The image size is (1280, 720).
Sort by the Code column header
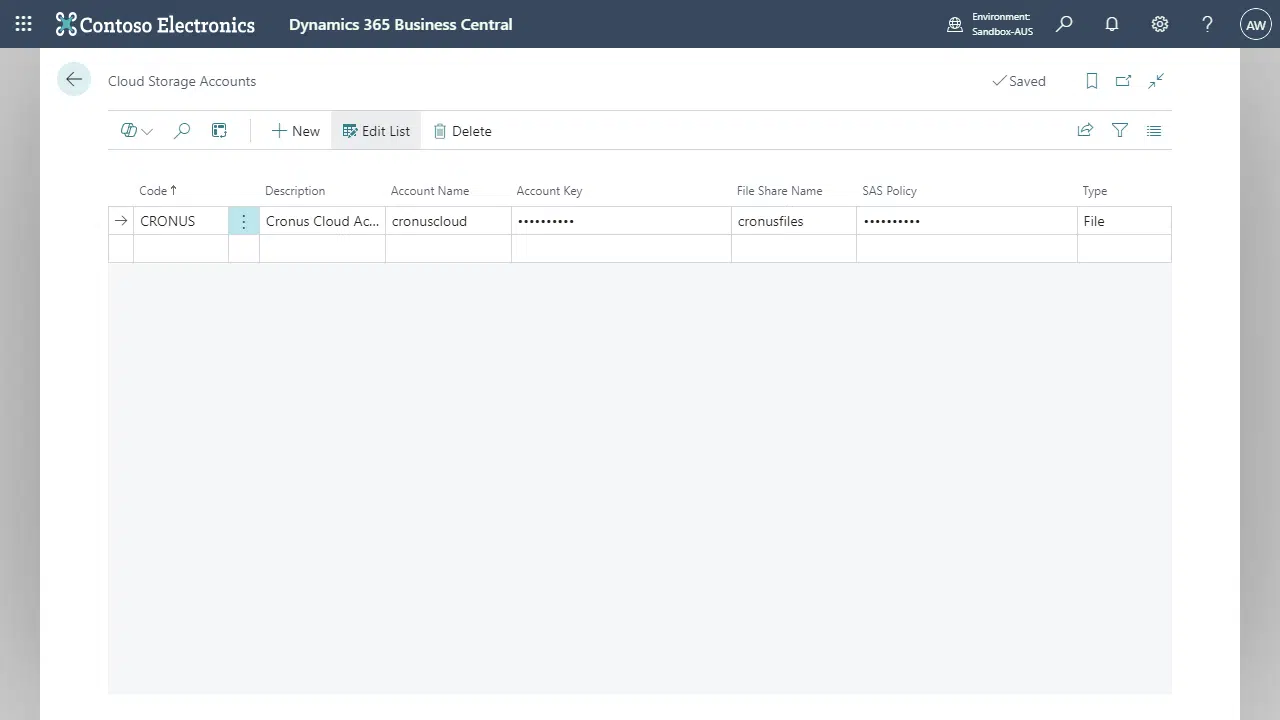click(x=158, y=191)
